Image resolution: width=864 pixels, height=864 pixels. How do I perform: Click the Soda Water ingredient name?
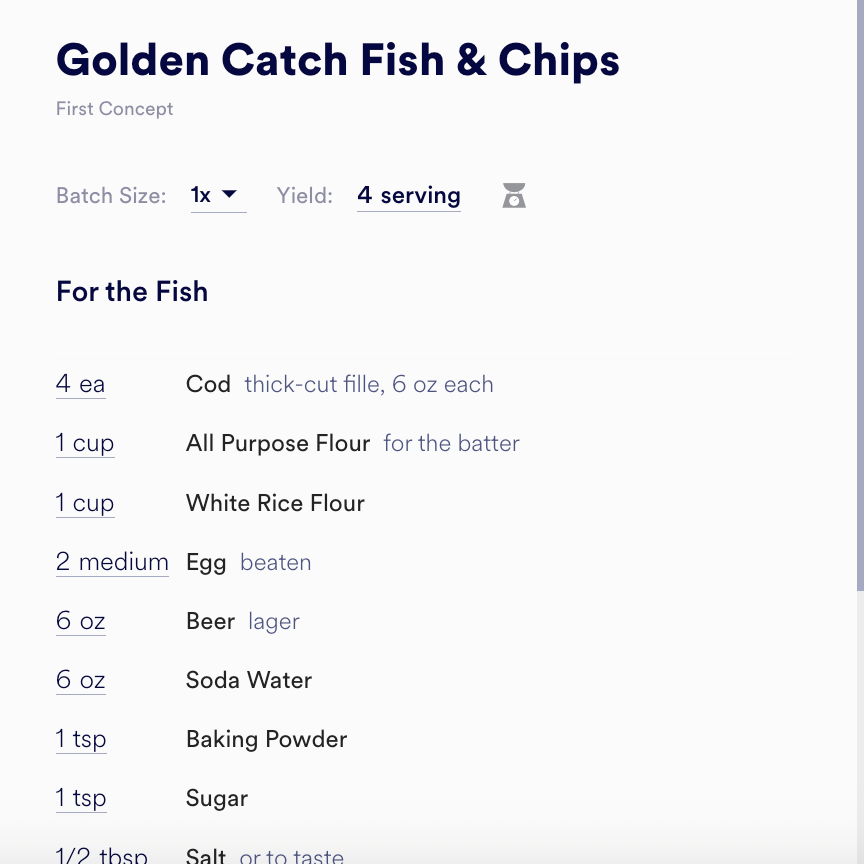249,680
